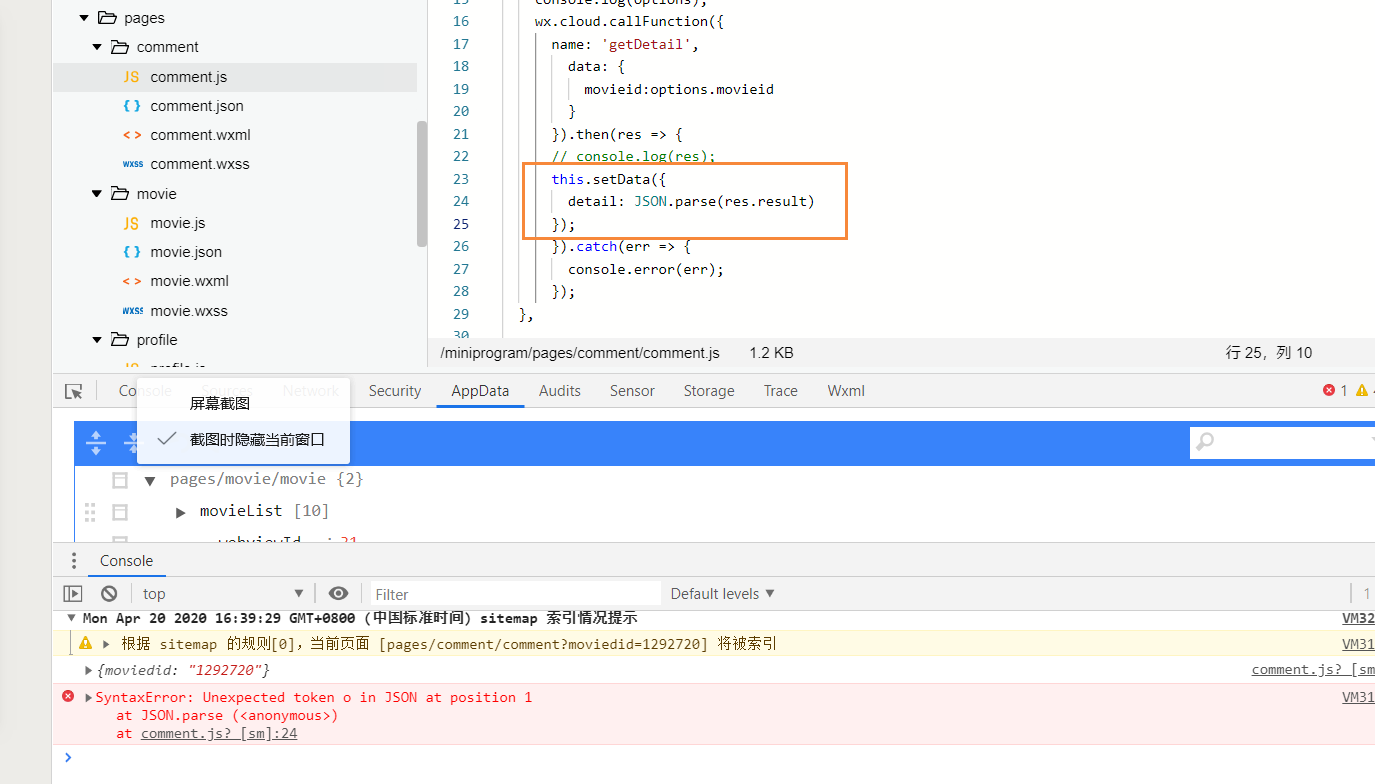The height and width of the screenshot is (784, 1375).
Task: Click the JS icon of movie.js
Action: pyautogui.click(x=132, y=223)
